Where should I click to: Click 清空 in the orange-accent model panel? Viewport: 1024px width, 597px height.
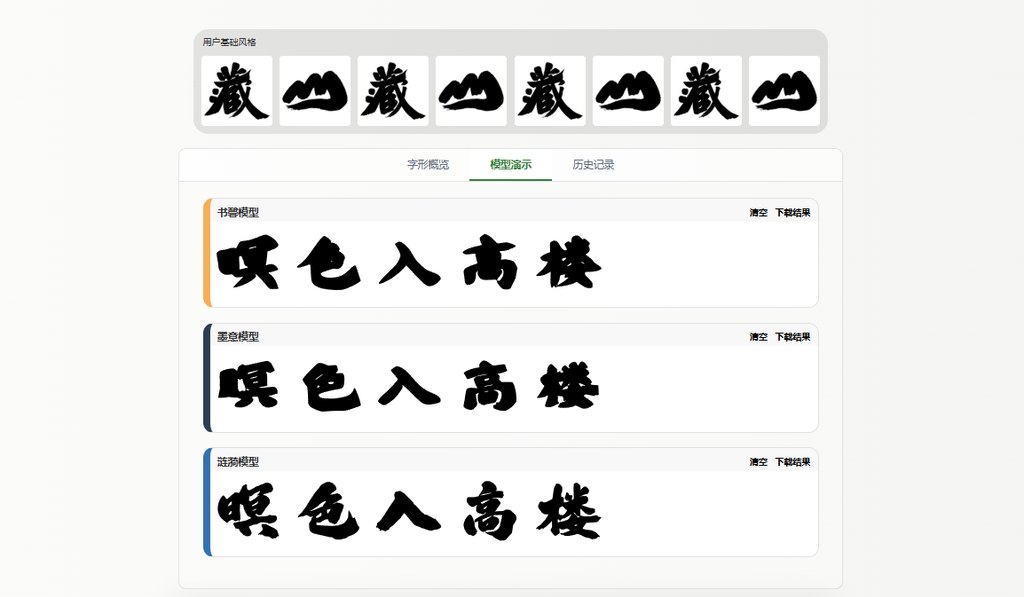pos(758,212)
